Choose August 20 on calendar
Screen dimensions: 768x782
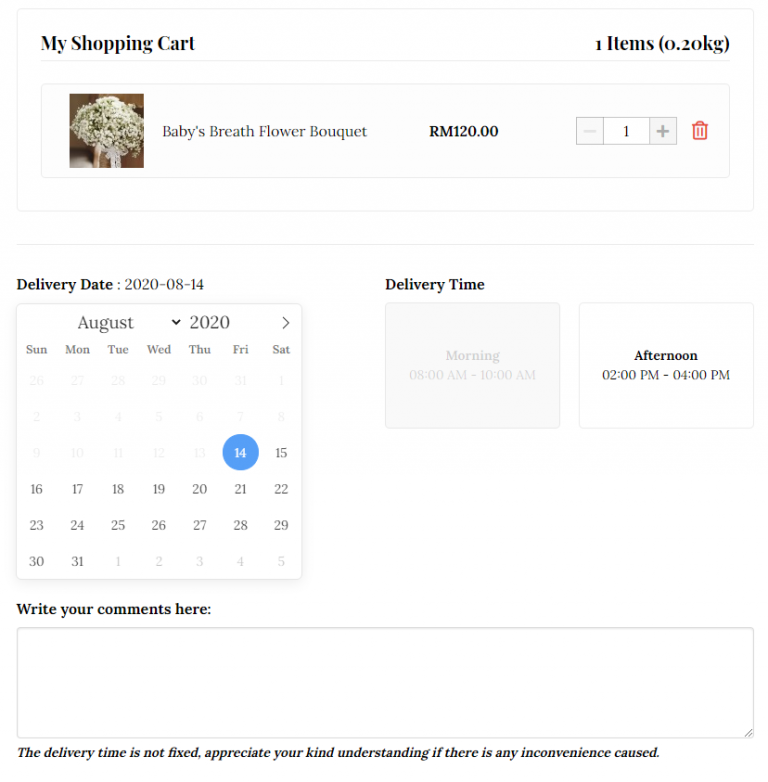[x=199, y=489]
